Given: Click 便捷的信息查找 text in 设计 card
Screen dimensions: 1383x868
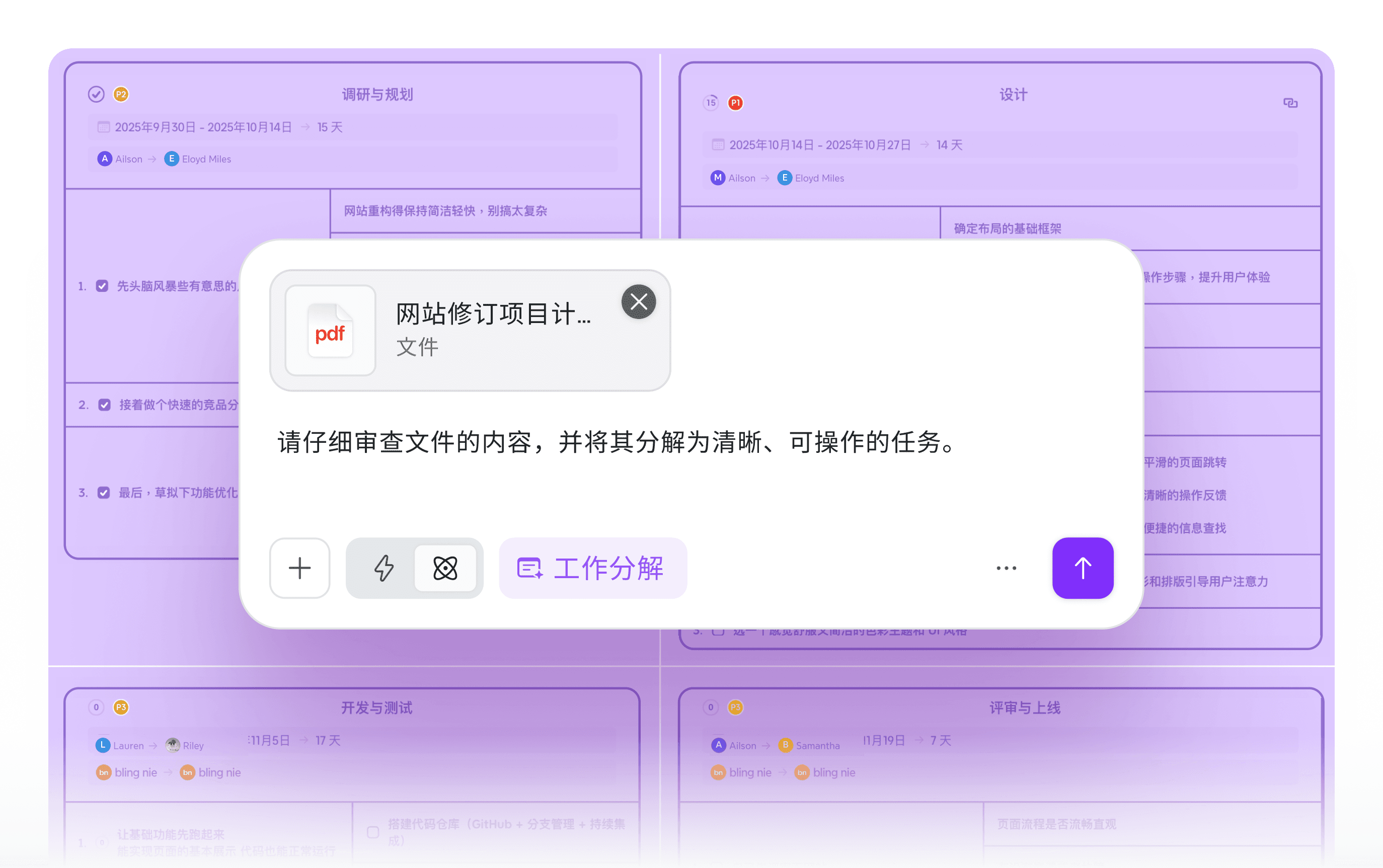Looking at the screenshot, I should 1185,528.
